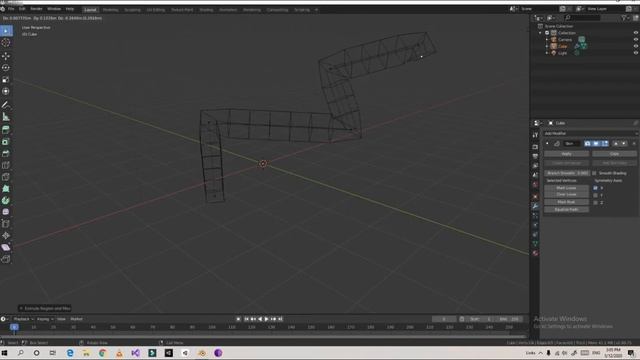This screenshot has width=640, height=360.
Task: Select the Shrink/Fatten tool
Action: 6,236
